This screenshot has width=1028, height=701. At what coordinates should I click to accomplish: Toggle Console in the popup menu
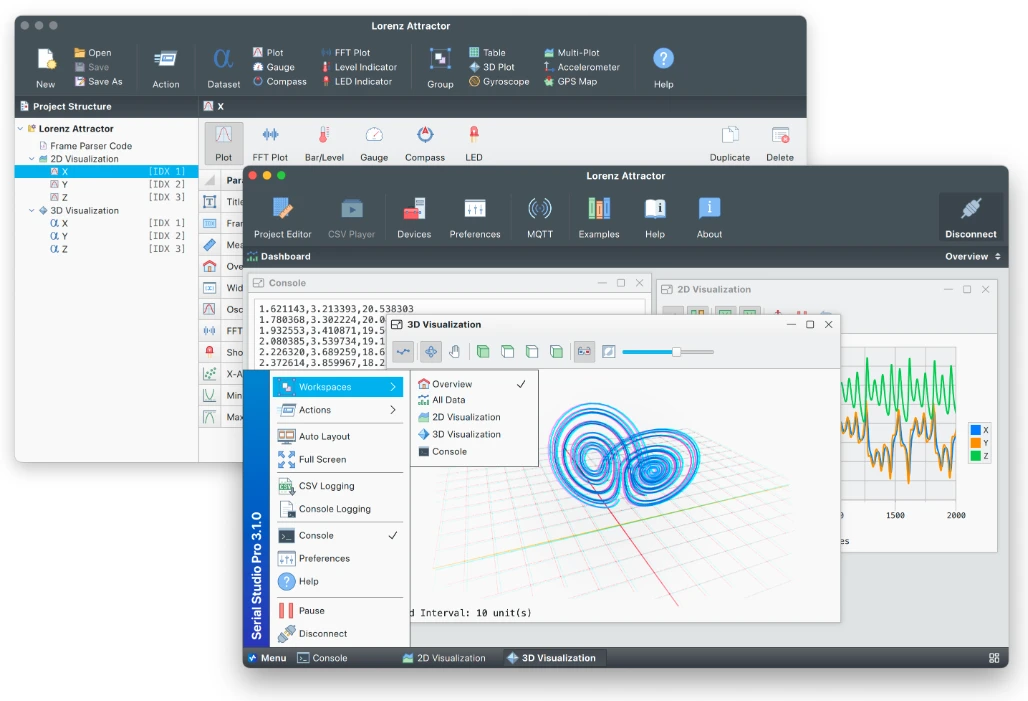(340, 536)
